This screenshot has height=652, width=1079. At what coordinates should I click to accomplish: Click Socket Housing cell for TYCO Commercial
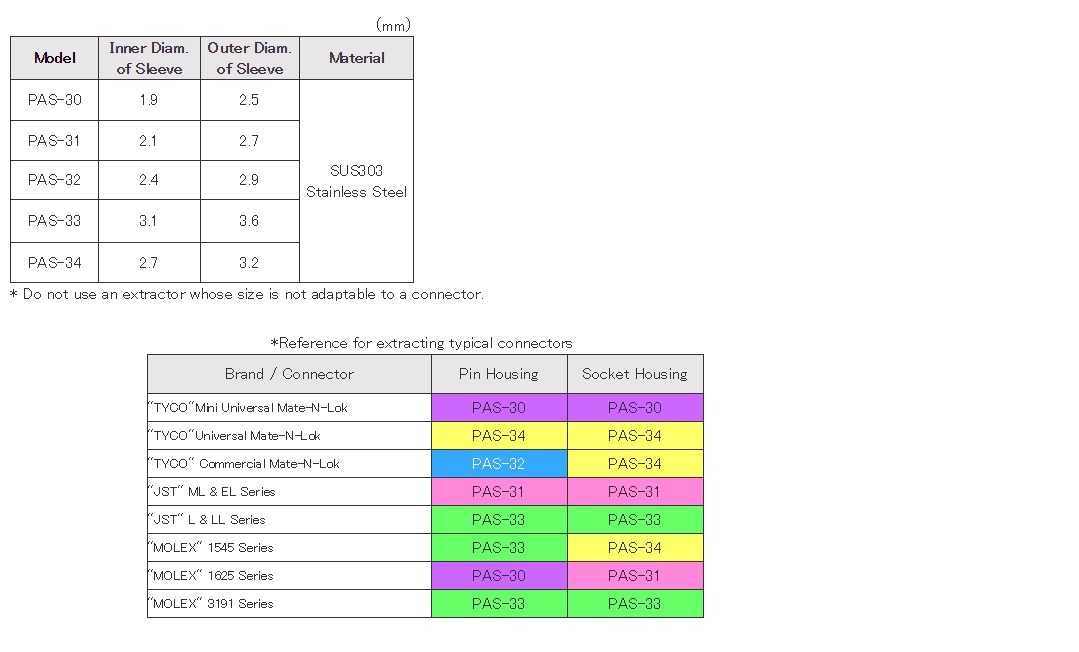click(635, 464)
